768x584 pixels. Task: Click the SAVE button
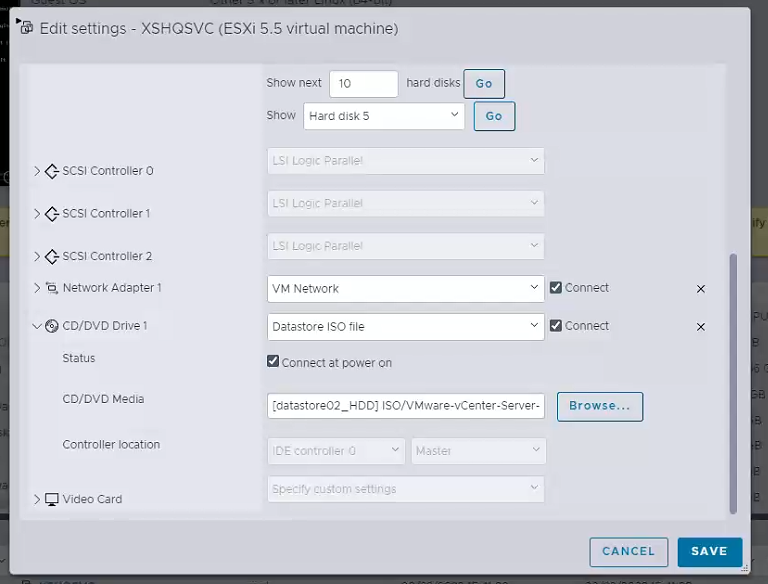pos(710,552)
